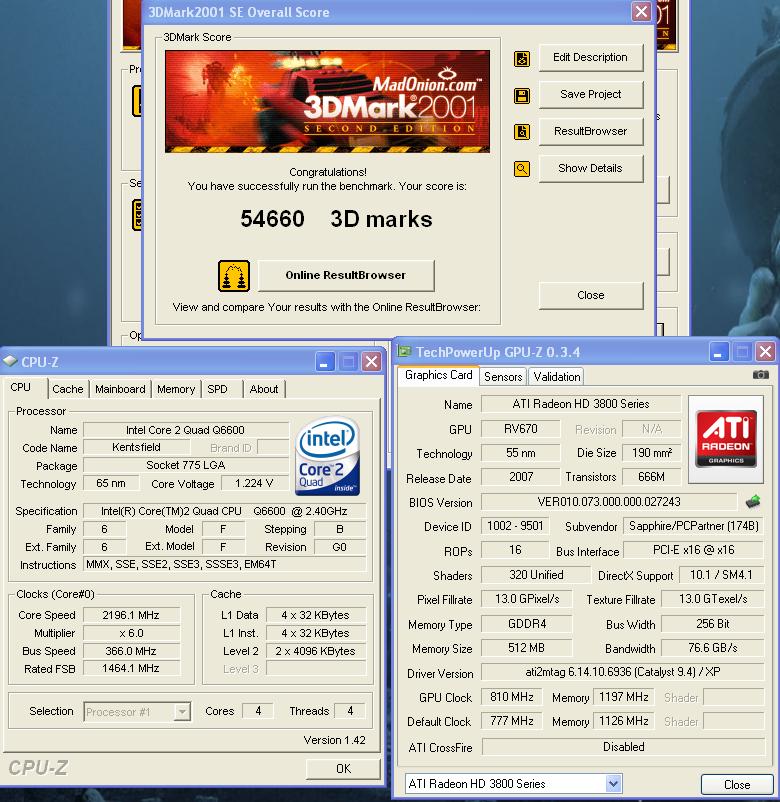
Task: Click the Core Voltage 1.224 V field
Action: tap(254, 483)
